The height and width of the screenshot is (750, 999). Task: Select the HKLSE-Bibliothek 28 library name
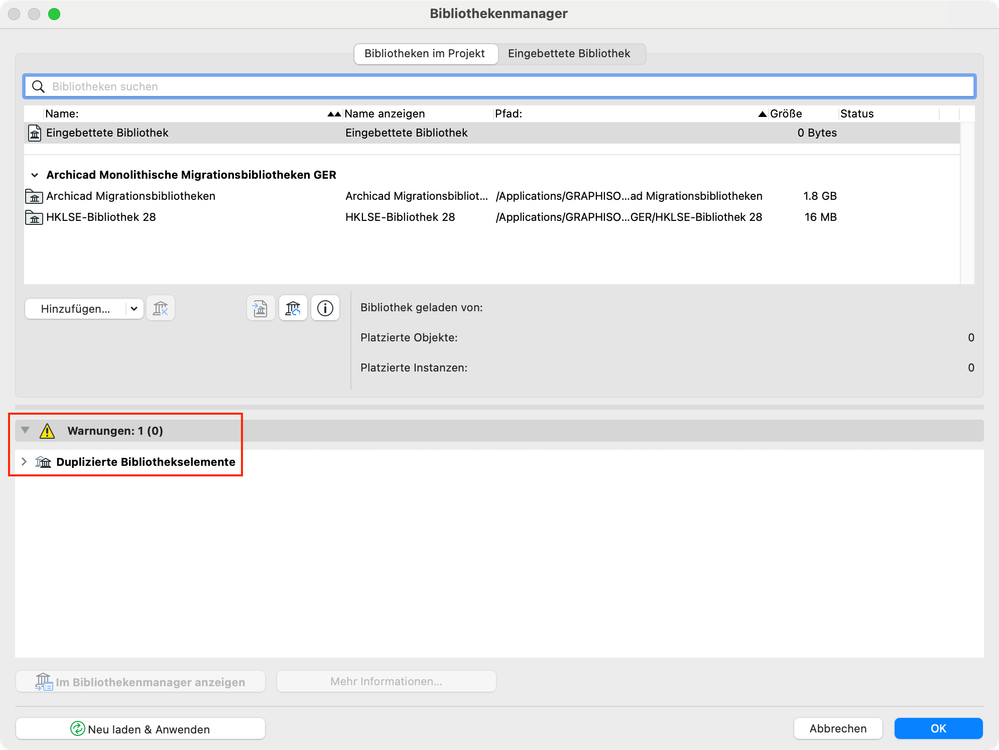click(101, 217)
